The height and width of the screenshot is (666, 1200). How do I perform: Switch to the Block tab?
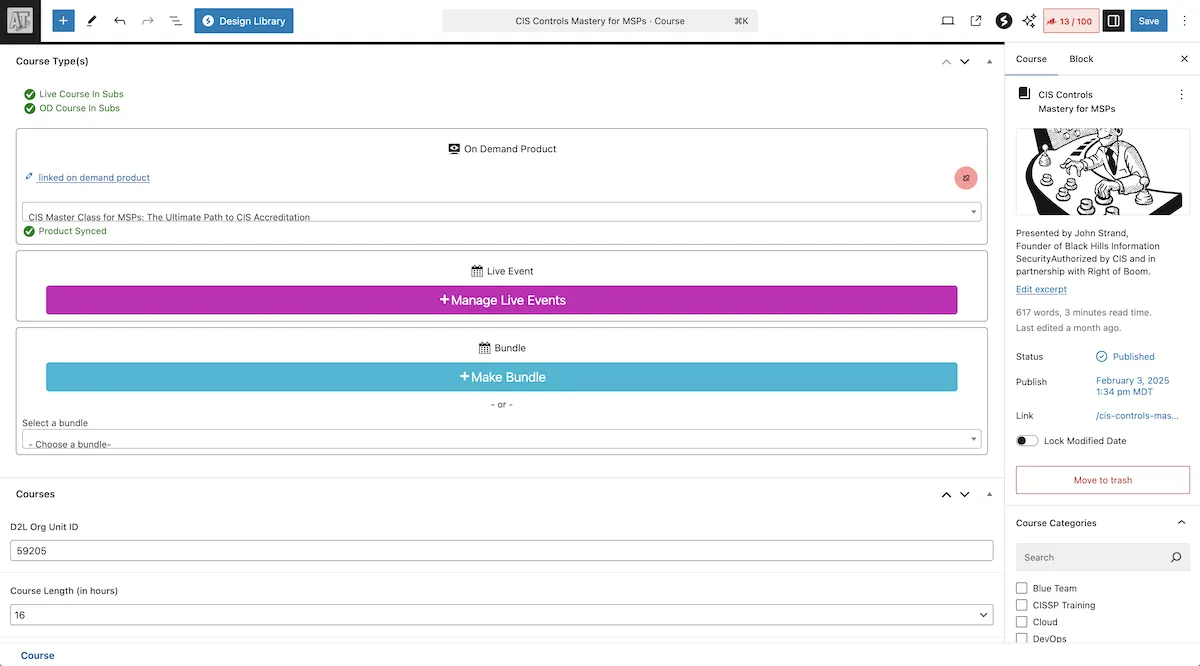(x=1081, y=59)
